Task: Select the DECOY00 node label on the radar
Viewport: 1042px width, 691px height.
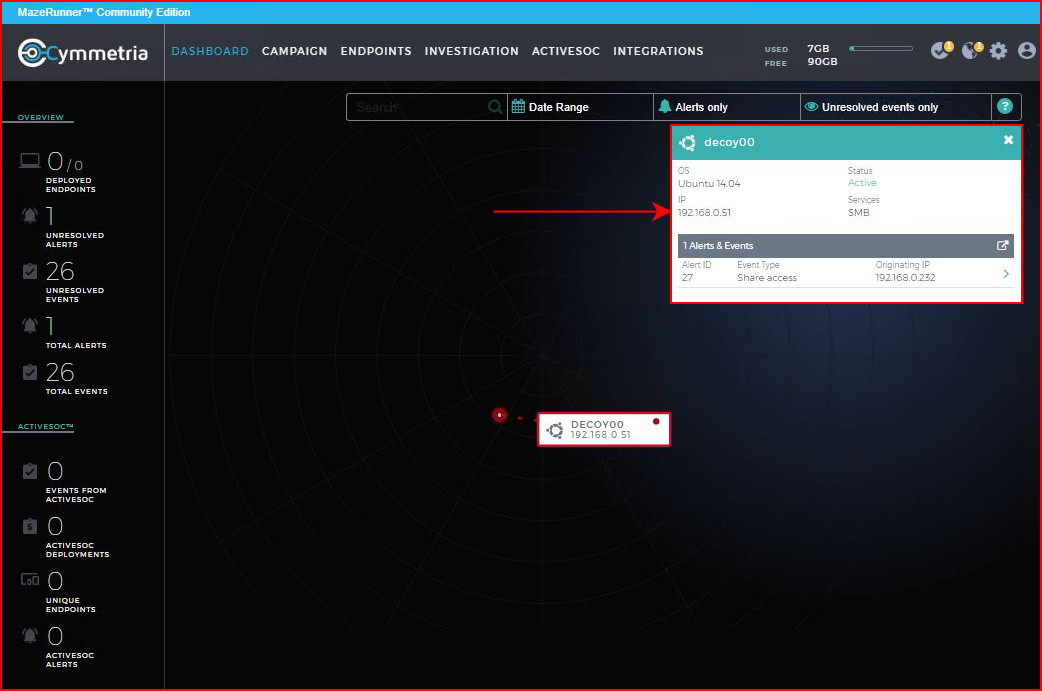Action: (603, 429)
